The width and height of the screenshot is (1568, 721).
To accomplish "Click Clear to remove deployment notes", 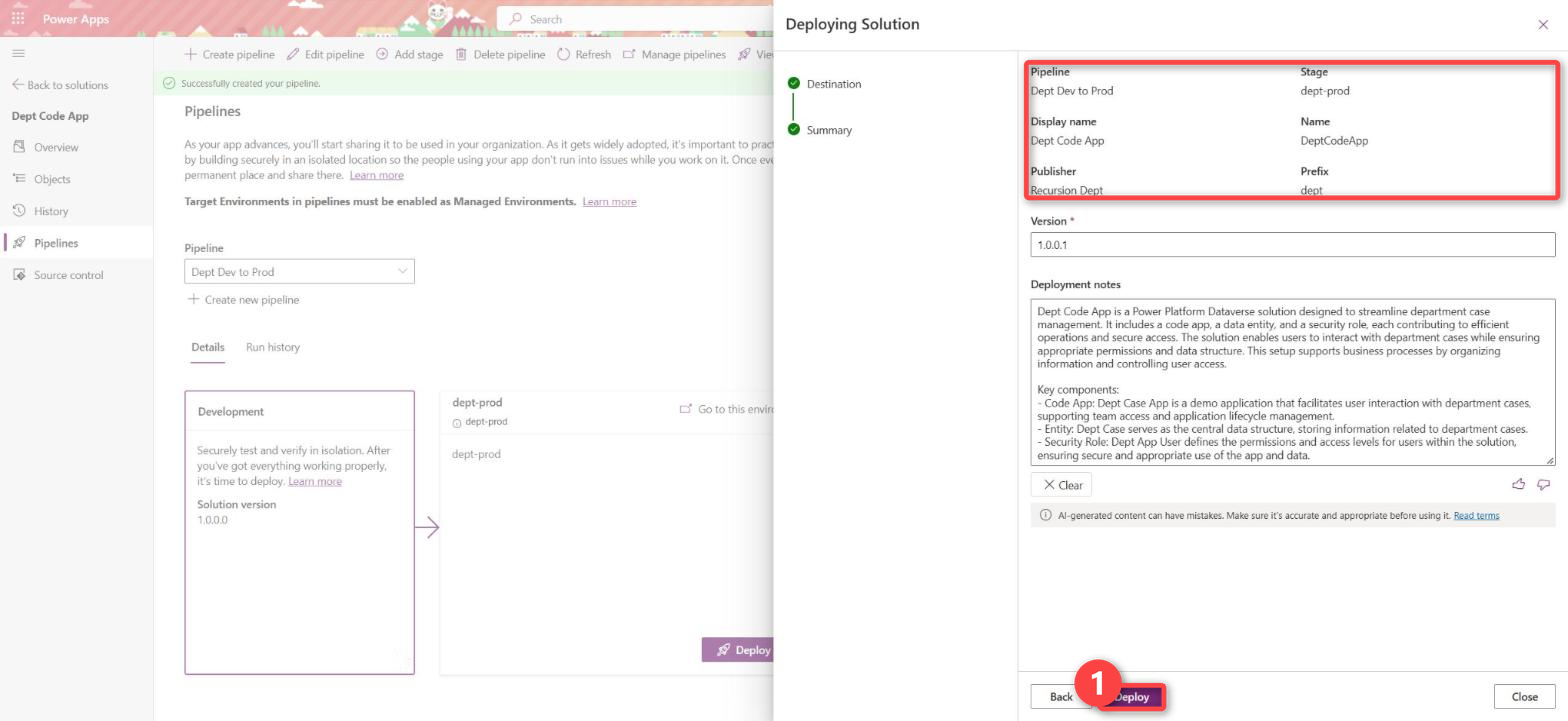I will pyautogui.click(x=1061, y=485).
